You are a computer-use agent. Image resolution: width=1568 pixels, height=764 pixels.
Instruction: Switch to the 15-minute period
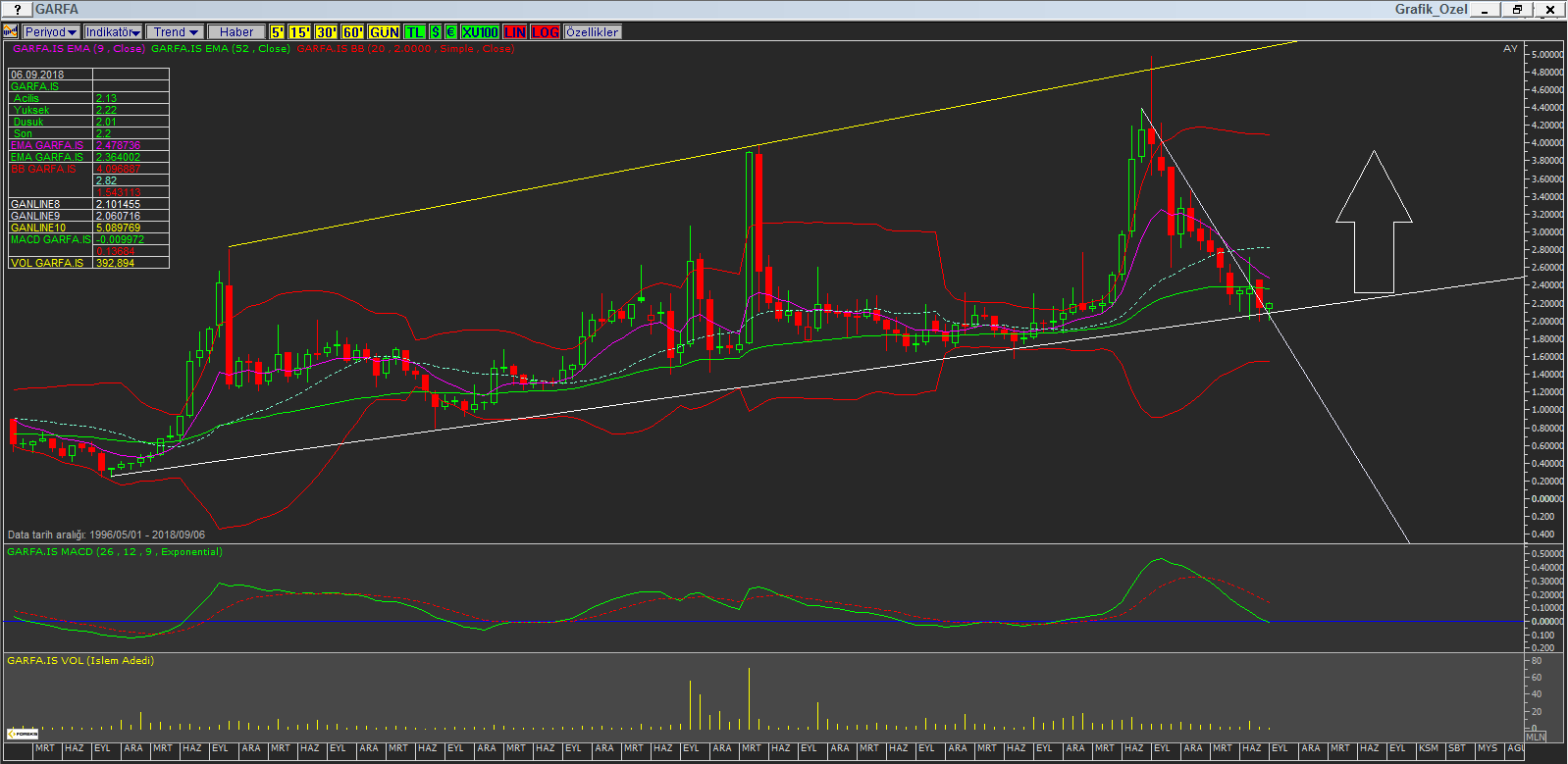(x=300, y=32)
